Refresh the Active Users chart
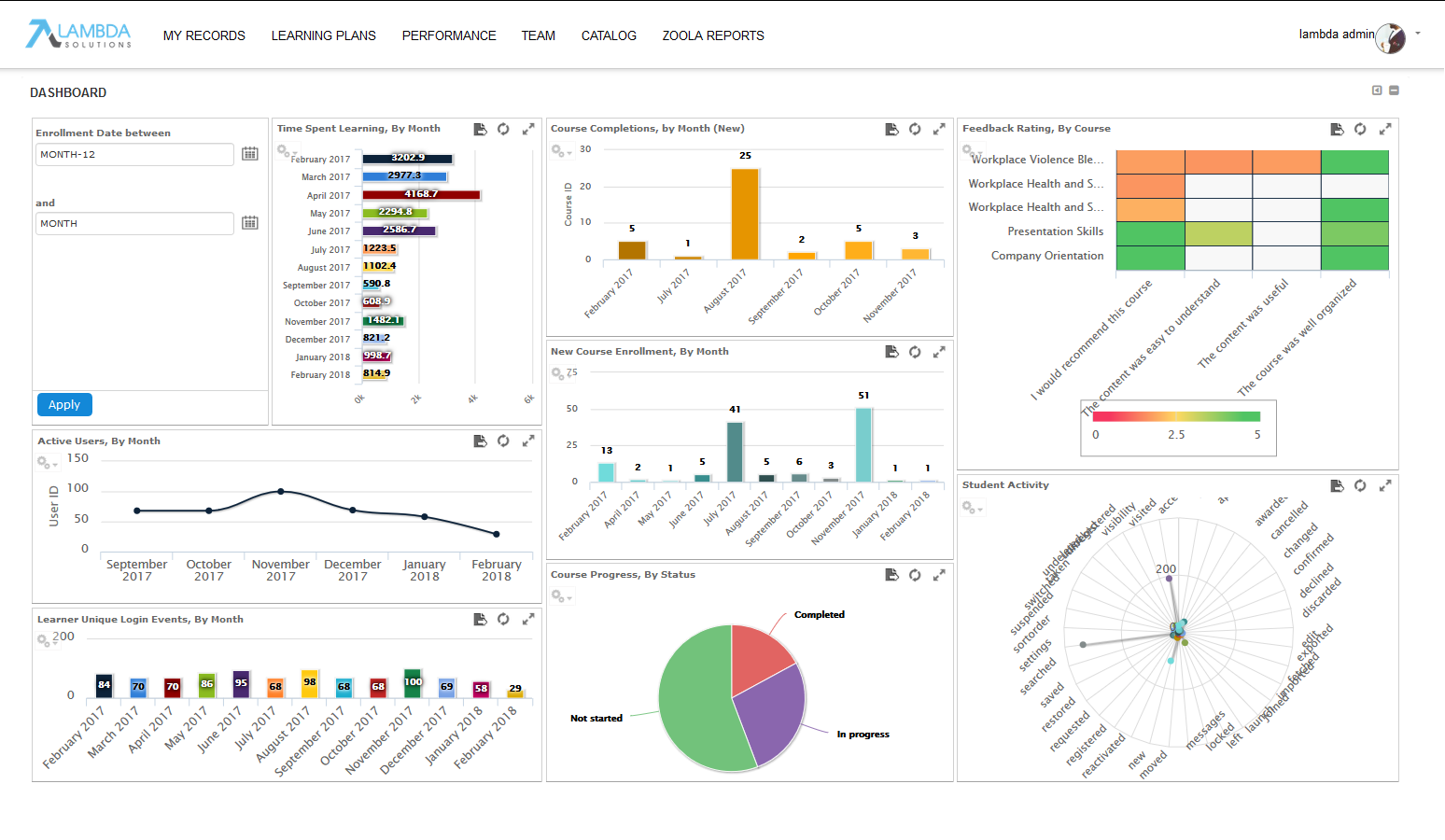Viewport: 1445px width, 840px height. [504, 441]
